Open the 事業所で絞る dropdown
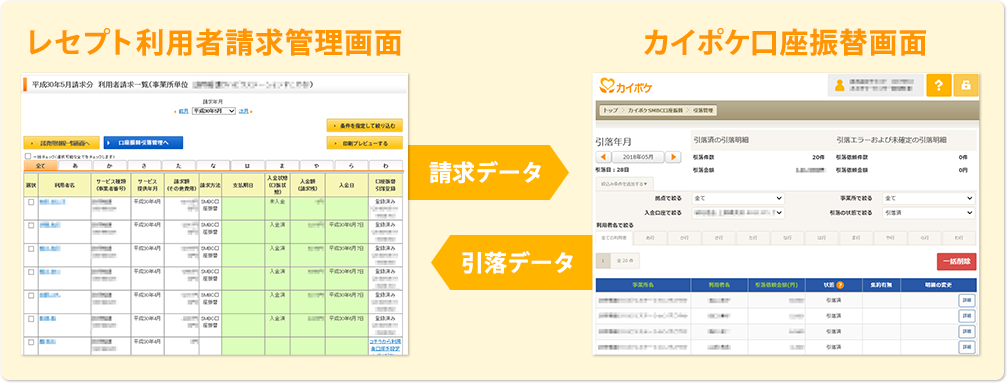1008x384 pixels. (x=929, y=198)
